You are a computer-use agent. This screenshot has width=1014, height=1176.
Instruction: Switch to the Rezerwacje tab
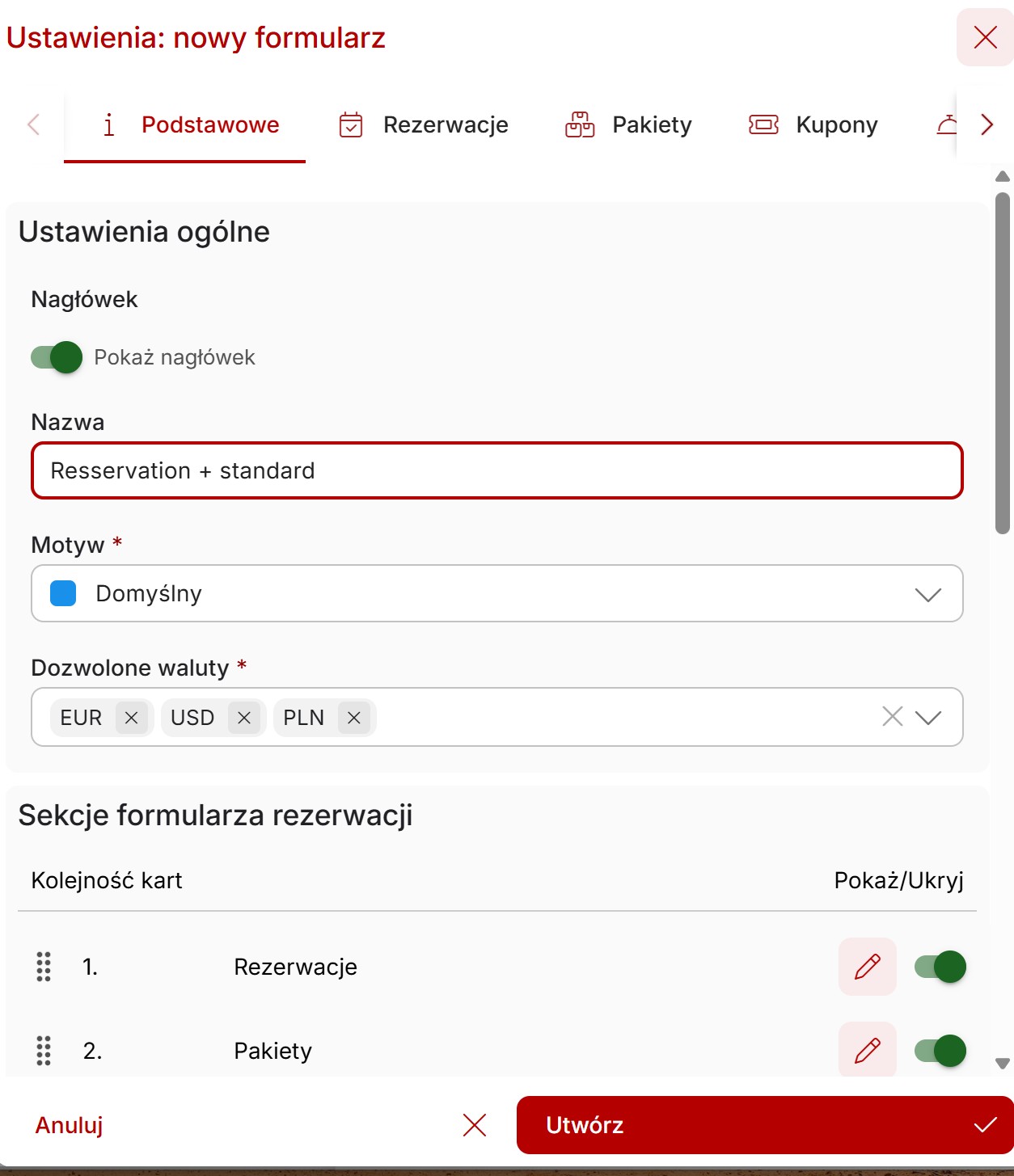(424, 125)
